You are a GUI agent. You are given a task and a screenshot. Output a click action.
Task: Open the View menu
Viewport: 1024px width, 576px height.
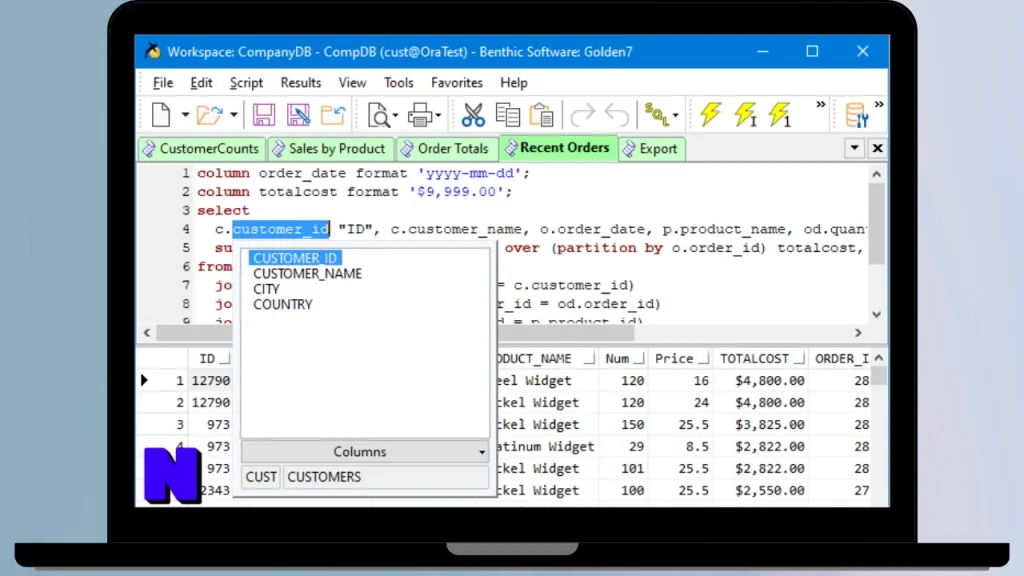click(352, 83)
